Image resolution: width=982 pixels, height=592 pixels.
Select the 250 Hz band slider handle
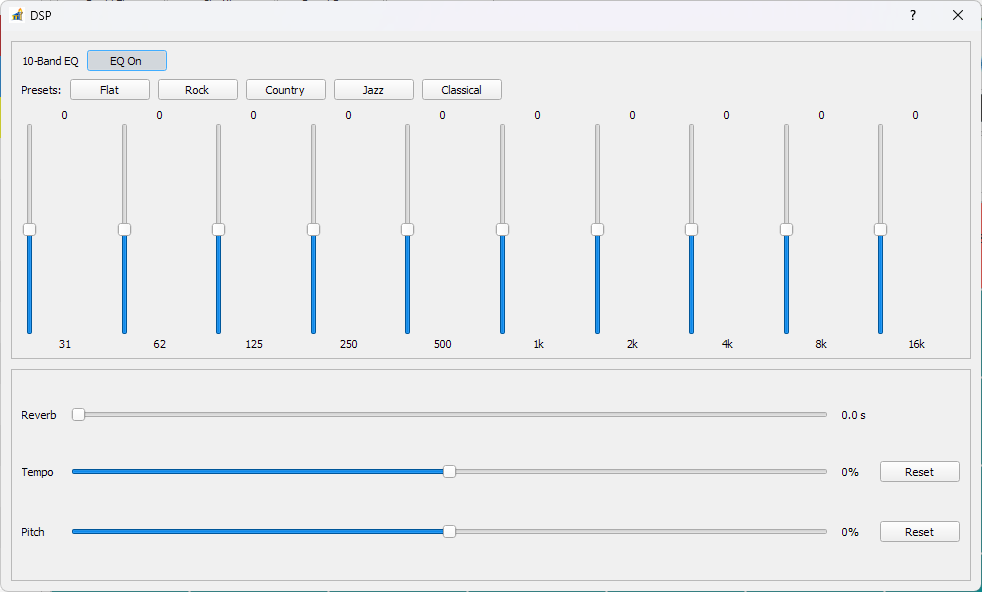click(313, 229)
